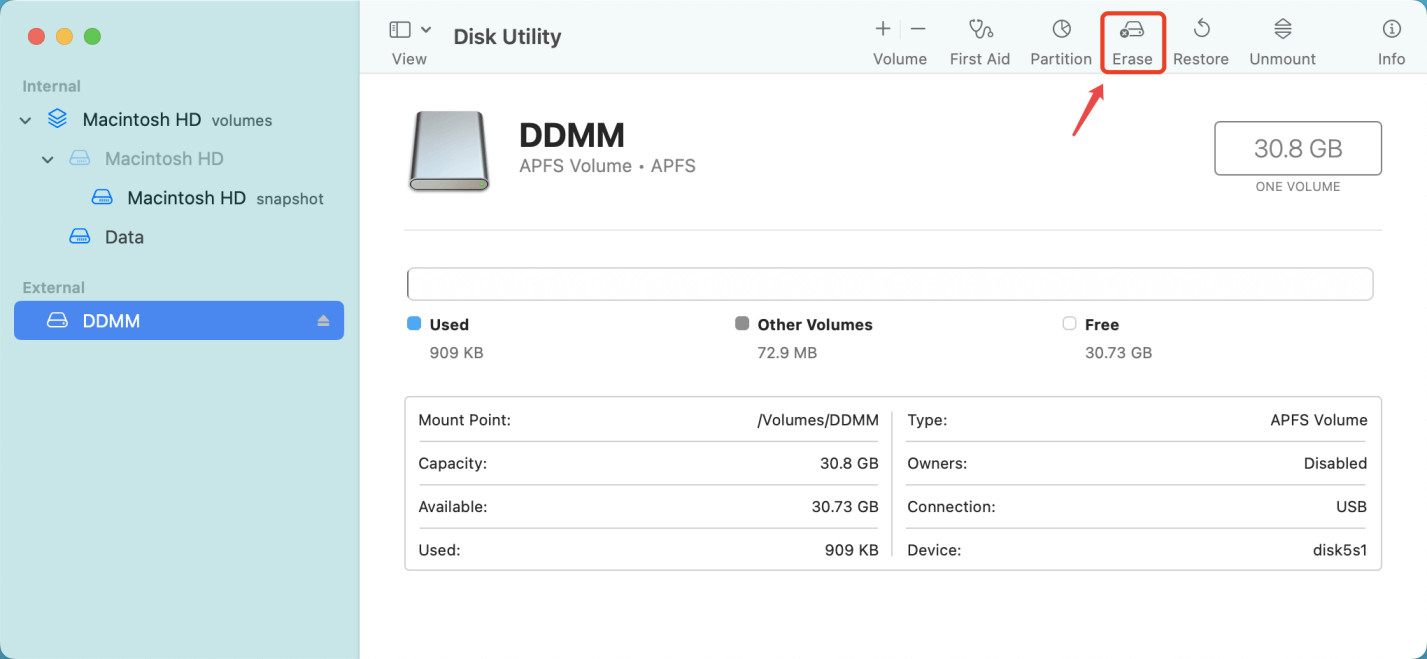Add a new APFS volume
Image resolution: width=1427 pixels, height=659 pixels.
tap(881, 30)
